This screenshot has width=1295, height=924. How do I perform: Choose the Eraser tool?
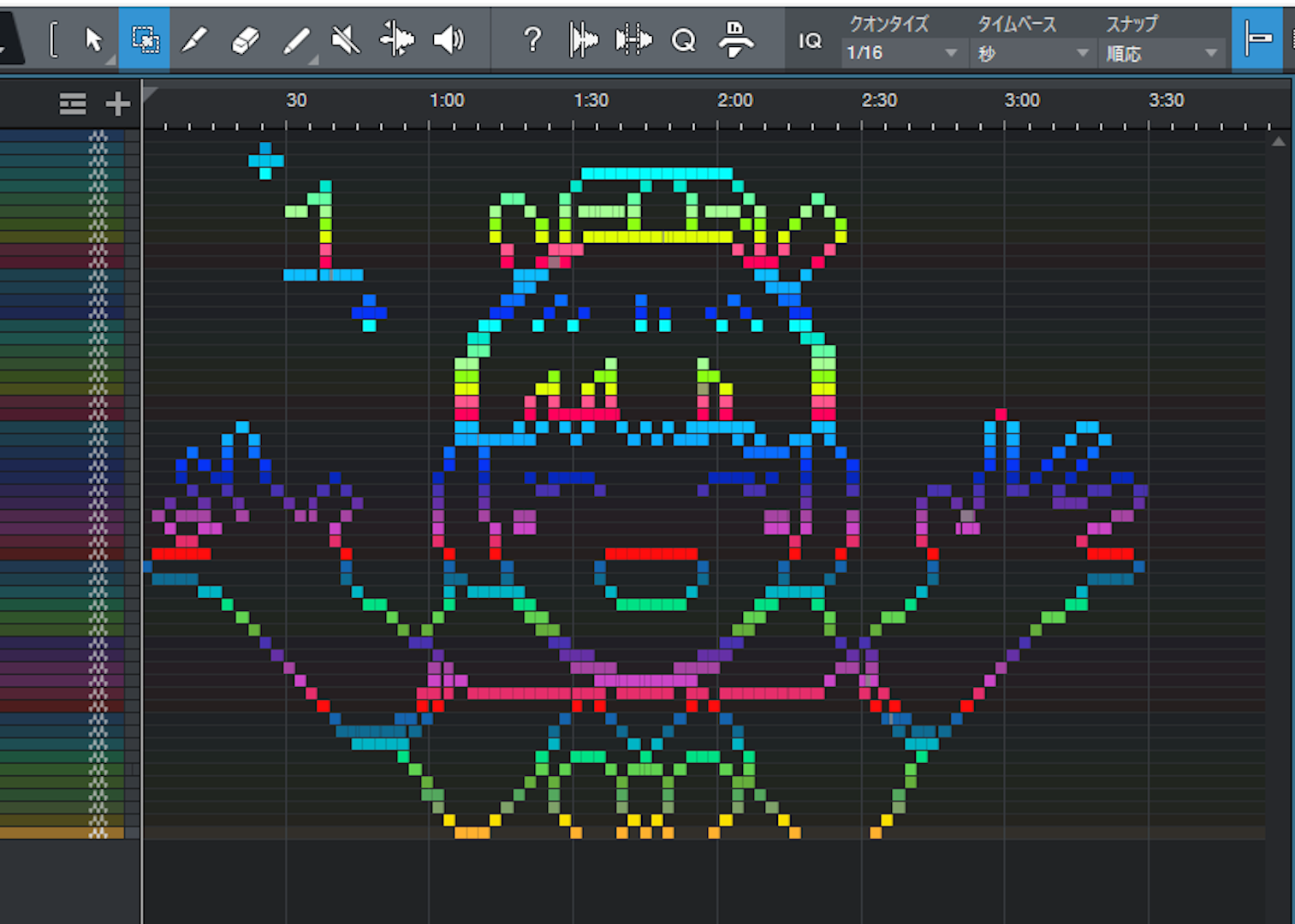click(x=245, y=39)
